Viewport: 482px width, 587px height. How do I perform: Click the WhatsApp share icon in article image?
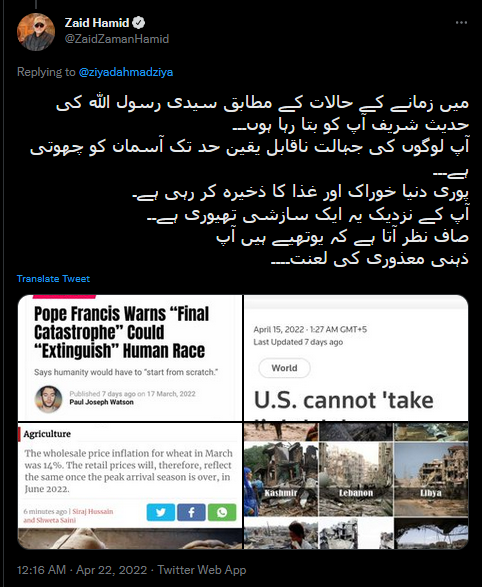(222, 512)
